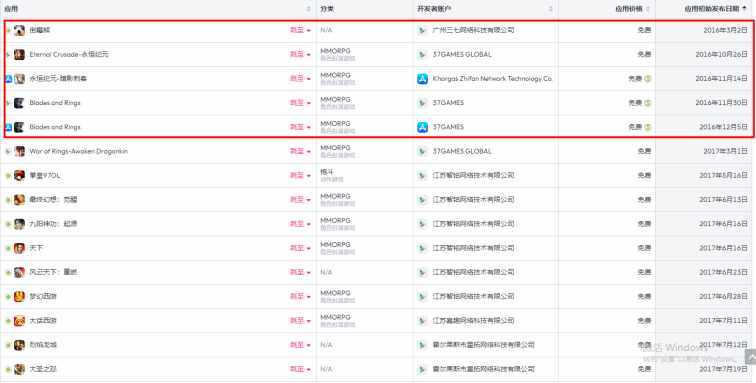Click the scroll-to-top arrow button

click(750, 357)
